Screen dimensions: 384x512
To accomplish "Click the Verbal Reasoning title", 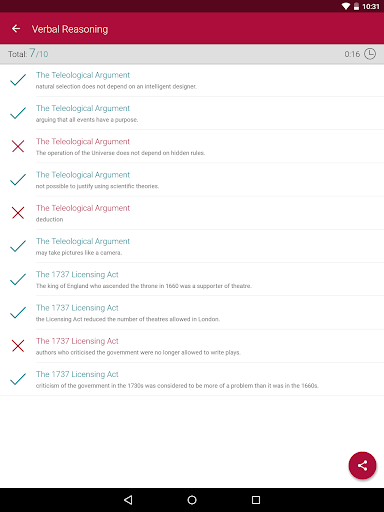I will coord(70,29).
